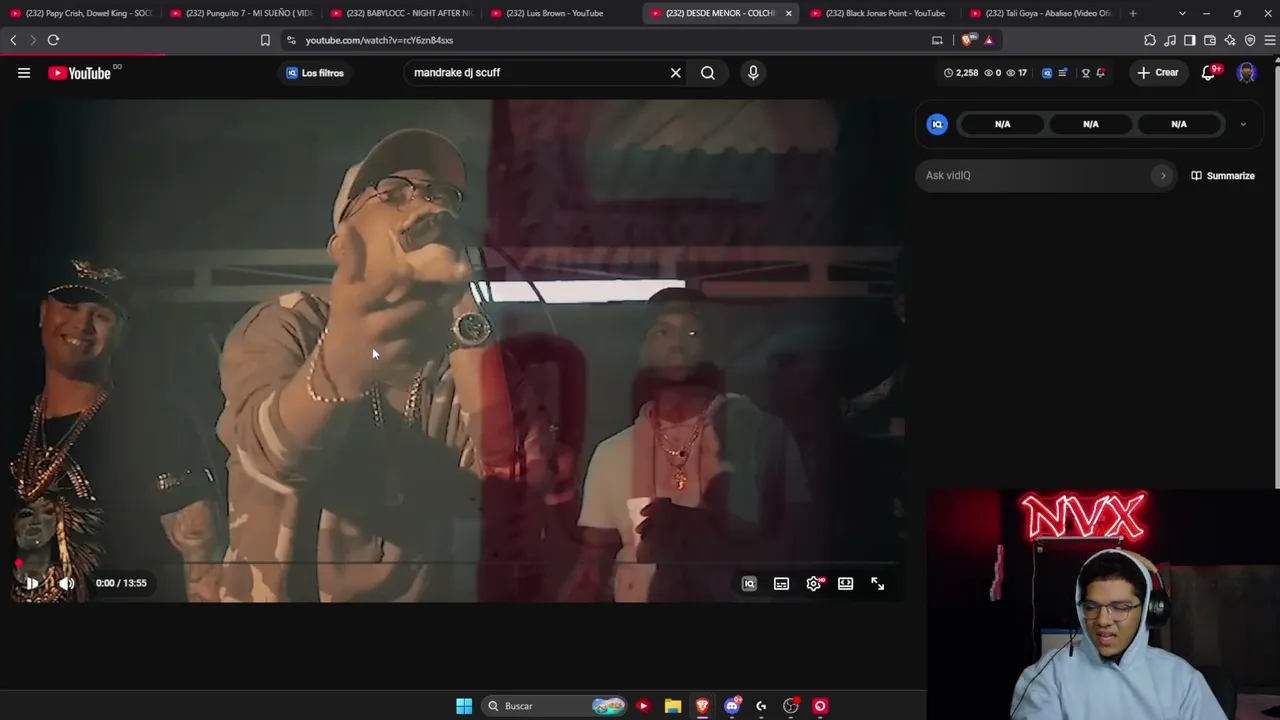Play the video with the play button
Screen dimensions: 1280x720
pos(31,583)
